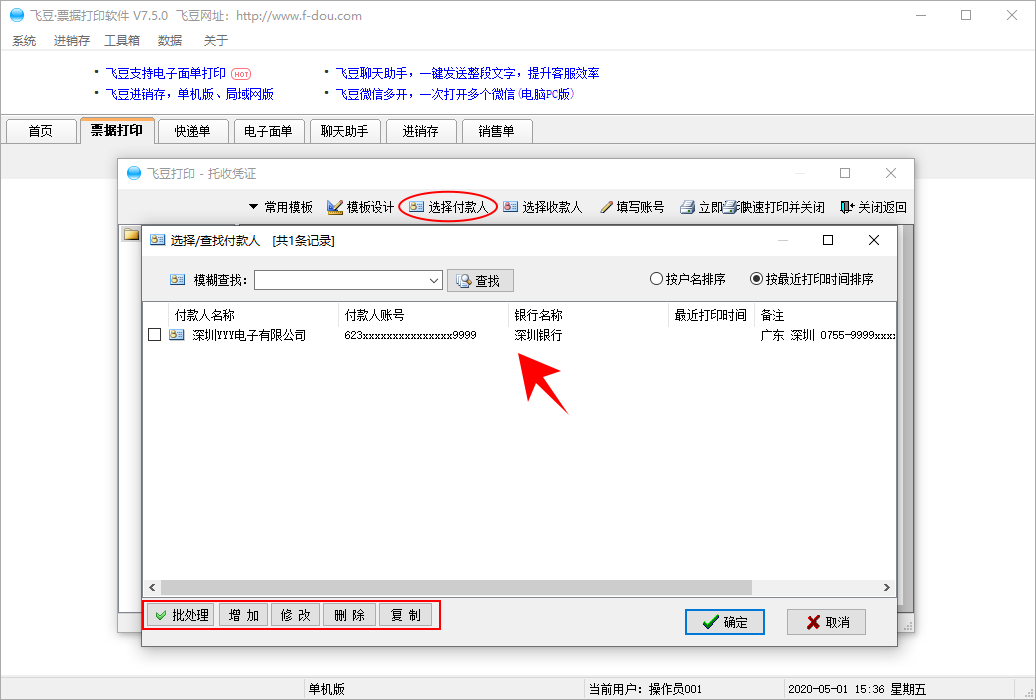Sort by 付款人名称 column header
Screen dimensions: 1036x700
(x=205, y=315)
